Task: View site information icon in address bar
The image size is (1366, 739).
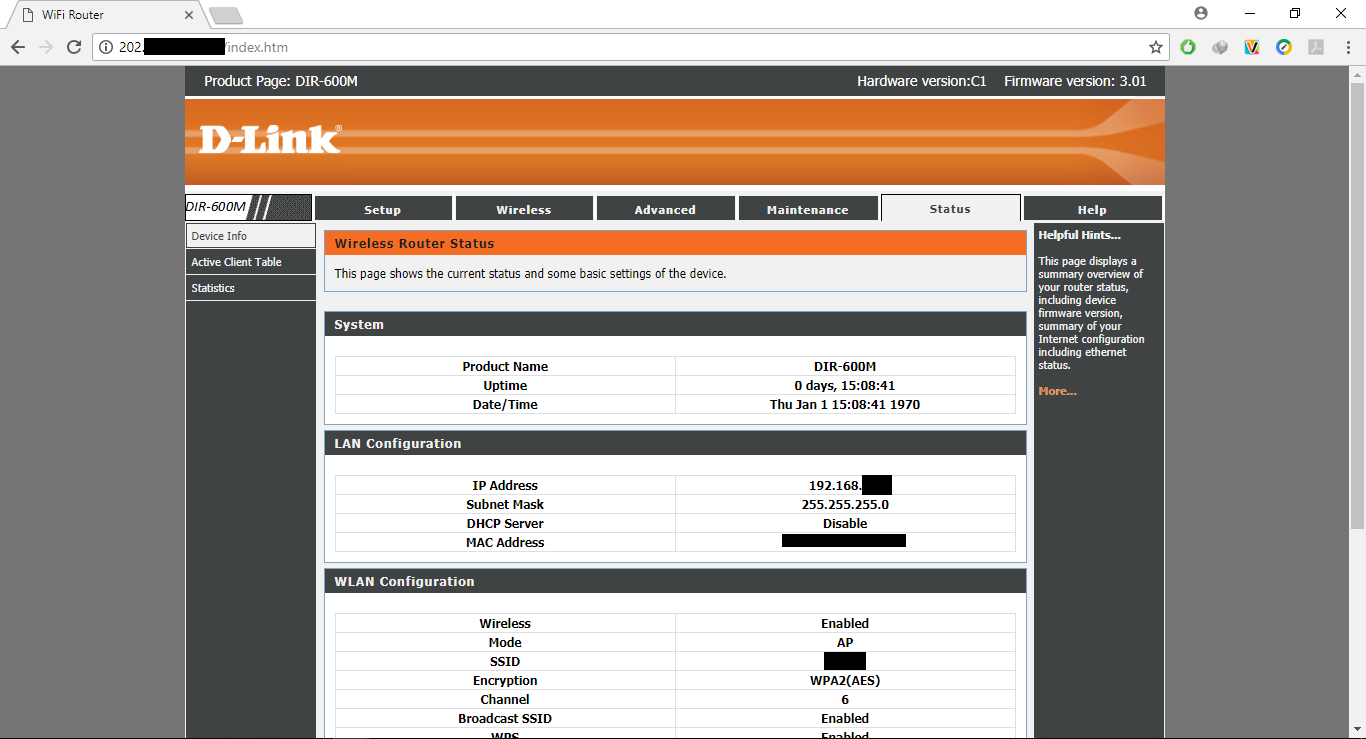Action: 107,47
